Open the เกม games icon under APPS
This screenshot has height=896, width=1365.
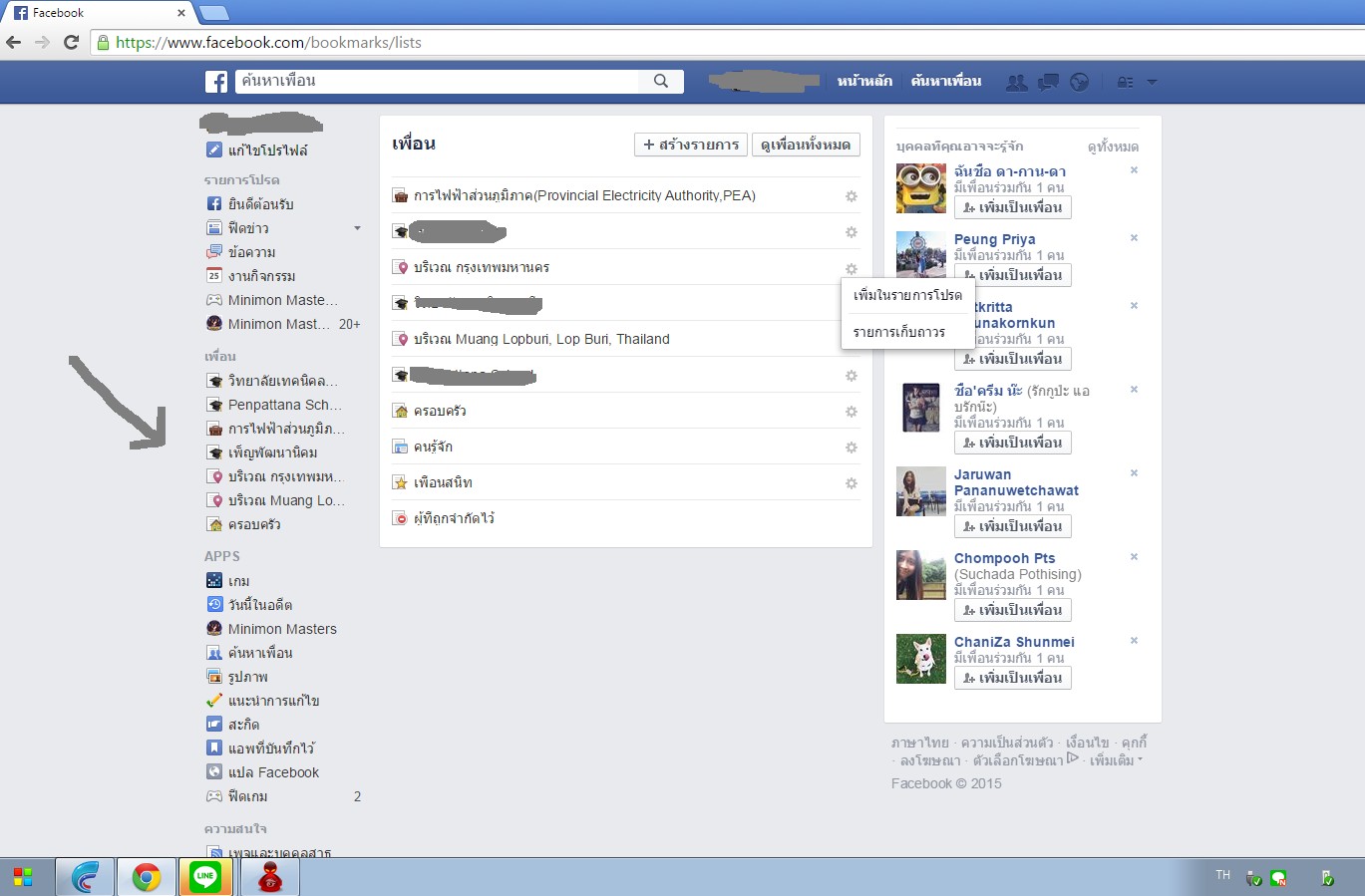click(x=213, y=581)
